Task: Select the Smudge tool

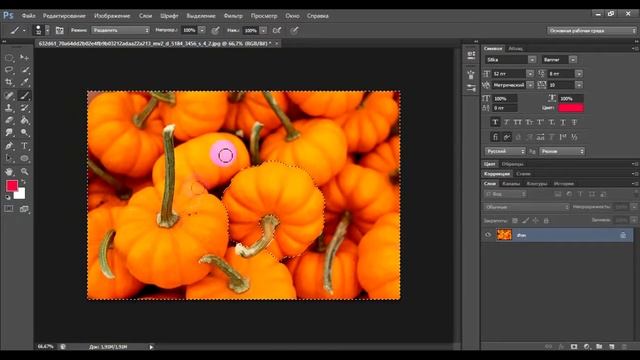Action: coord(9,133)
